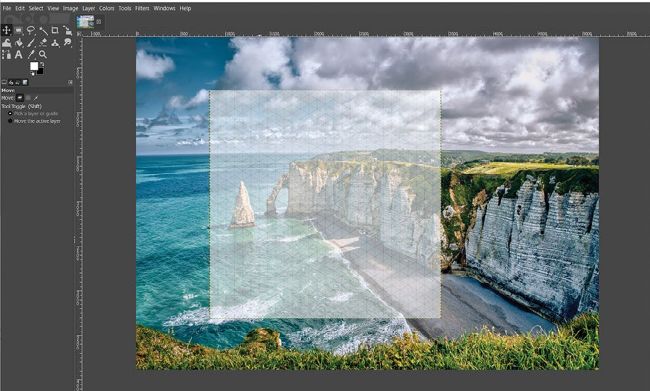Select the Zoom magnifier tool
The width and height of the screenshot is (650, 391).
tap(43, 54)
